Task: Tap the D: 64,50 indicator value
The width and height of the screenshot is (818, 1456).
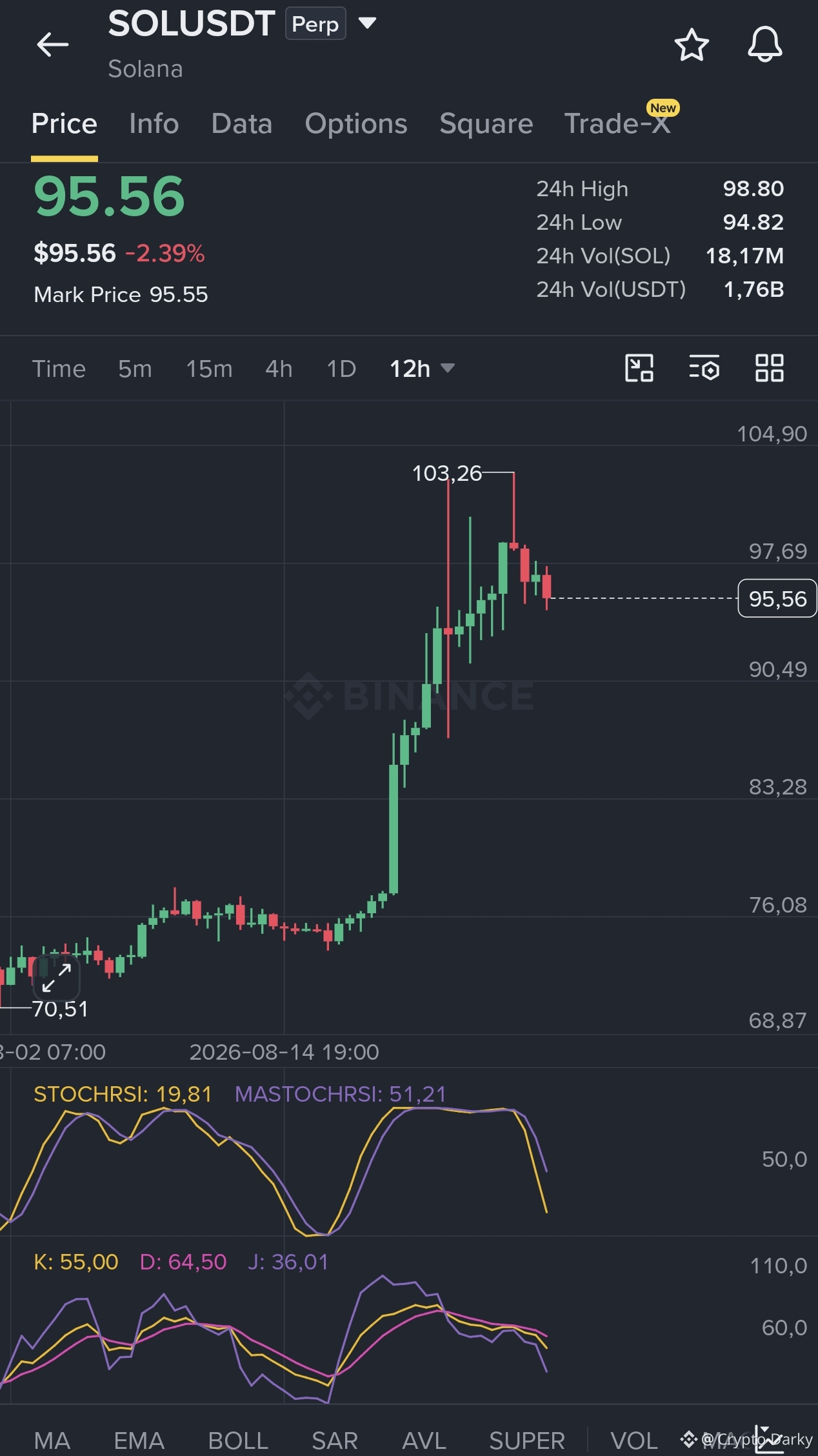Action: click(x=183, y=1262)
